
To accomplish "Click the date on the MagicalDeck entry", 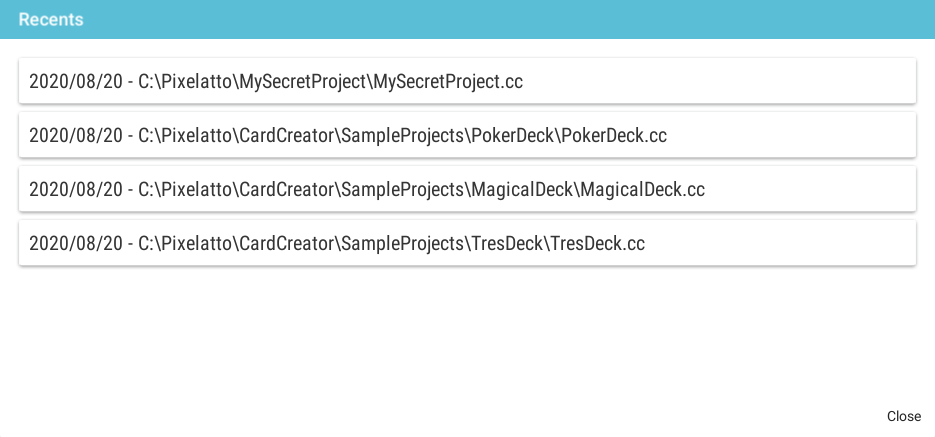I will coord(75,190).
